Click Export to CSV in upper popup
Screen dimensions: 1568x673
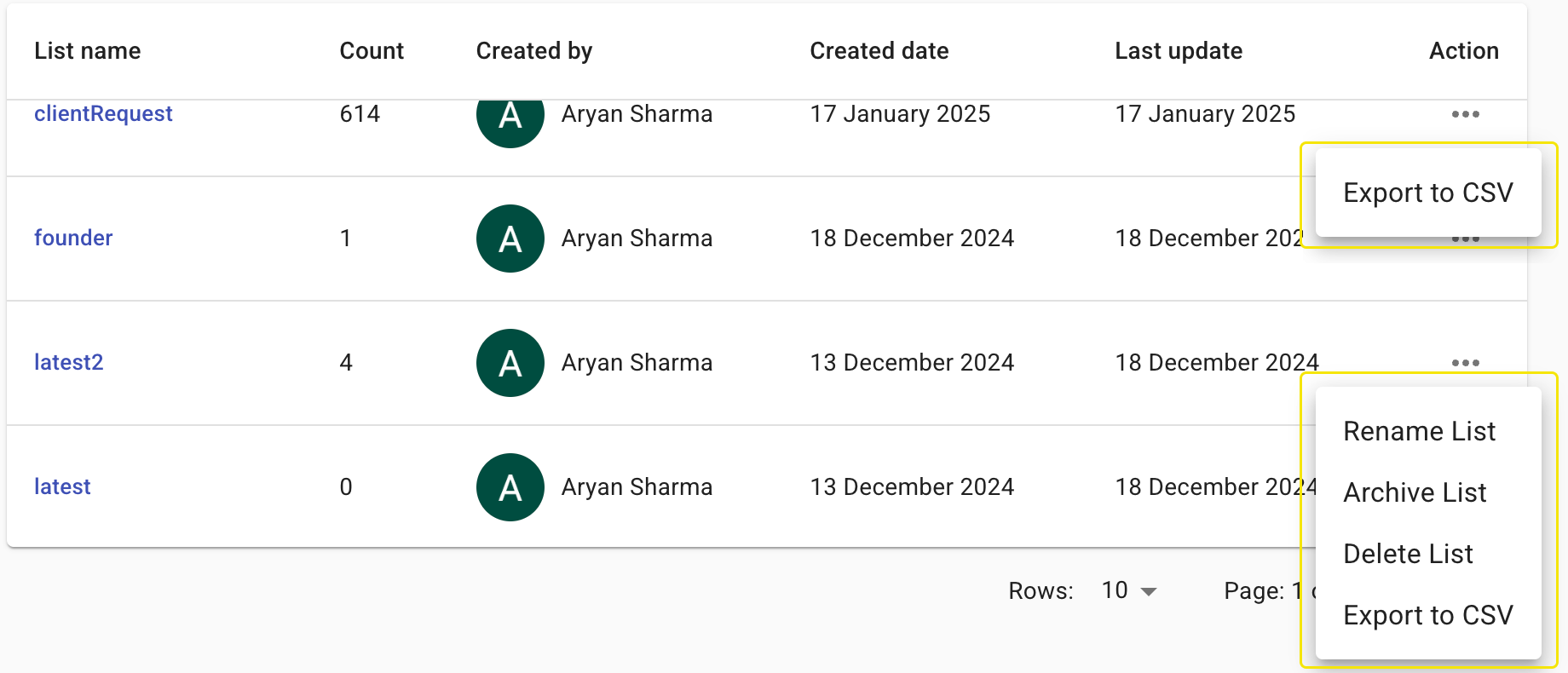coord(1427,193)
